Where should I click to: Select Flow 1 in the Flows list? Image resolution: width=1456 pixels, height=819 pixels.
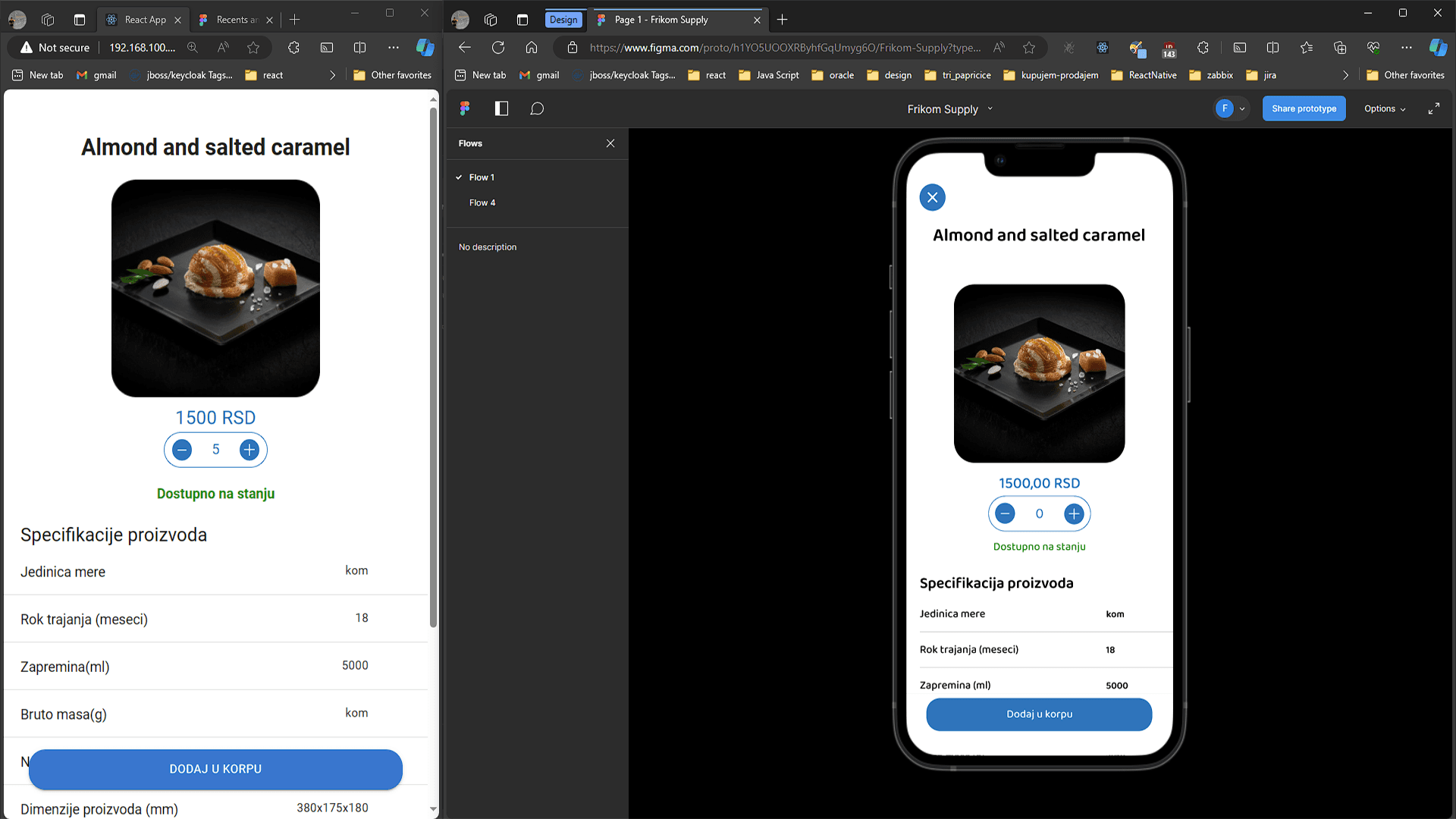(482, 177)
